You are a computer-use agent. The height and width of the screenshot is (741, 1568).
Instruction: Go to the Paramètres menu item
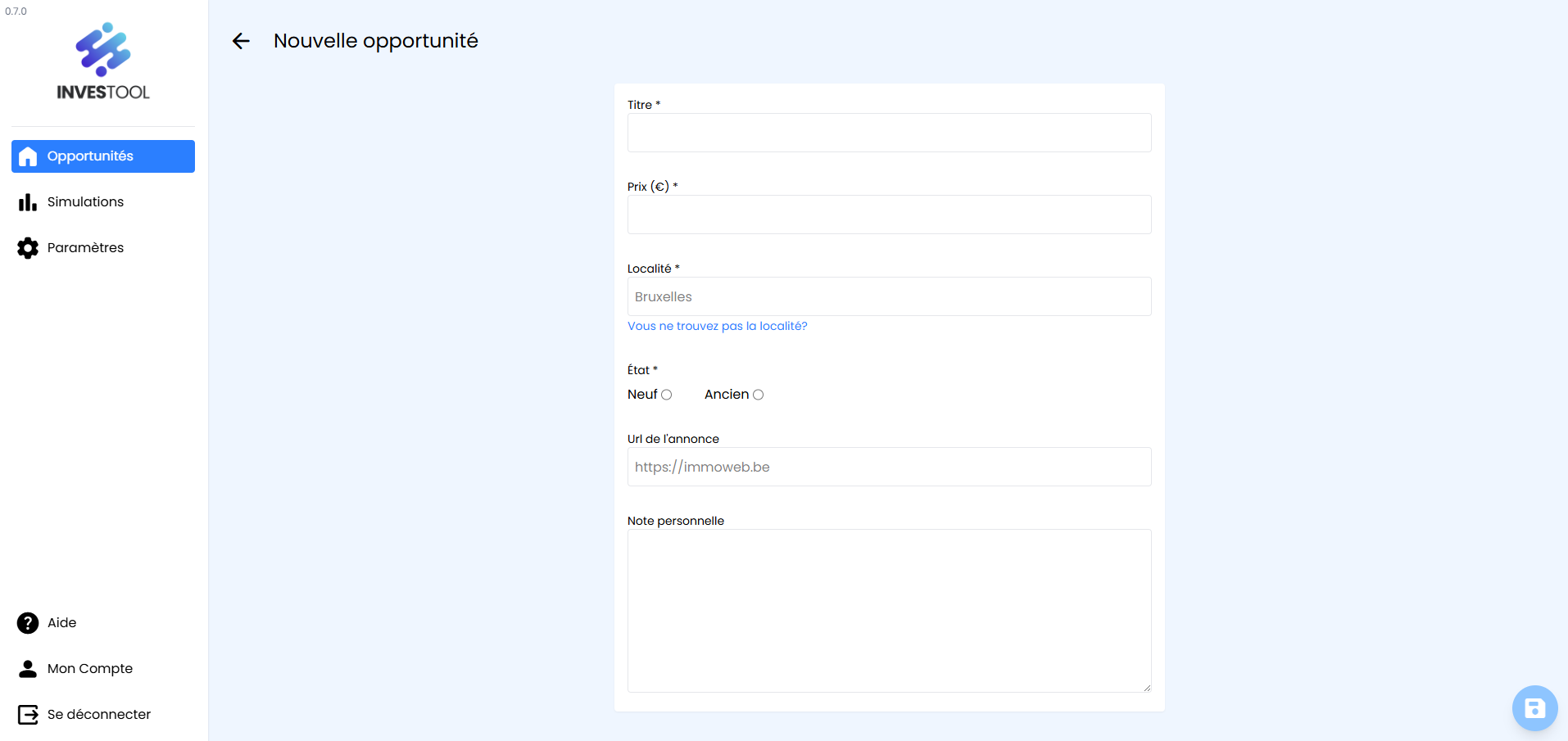click(85, 248)
